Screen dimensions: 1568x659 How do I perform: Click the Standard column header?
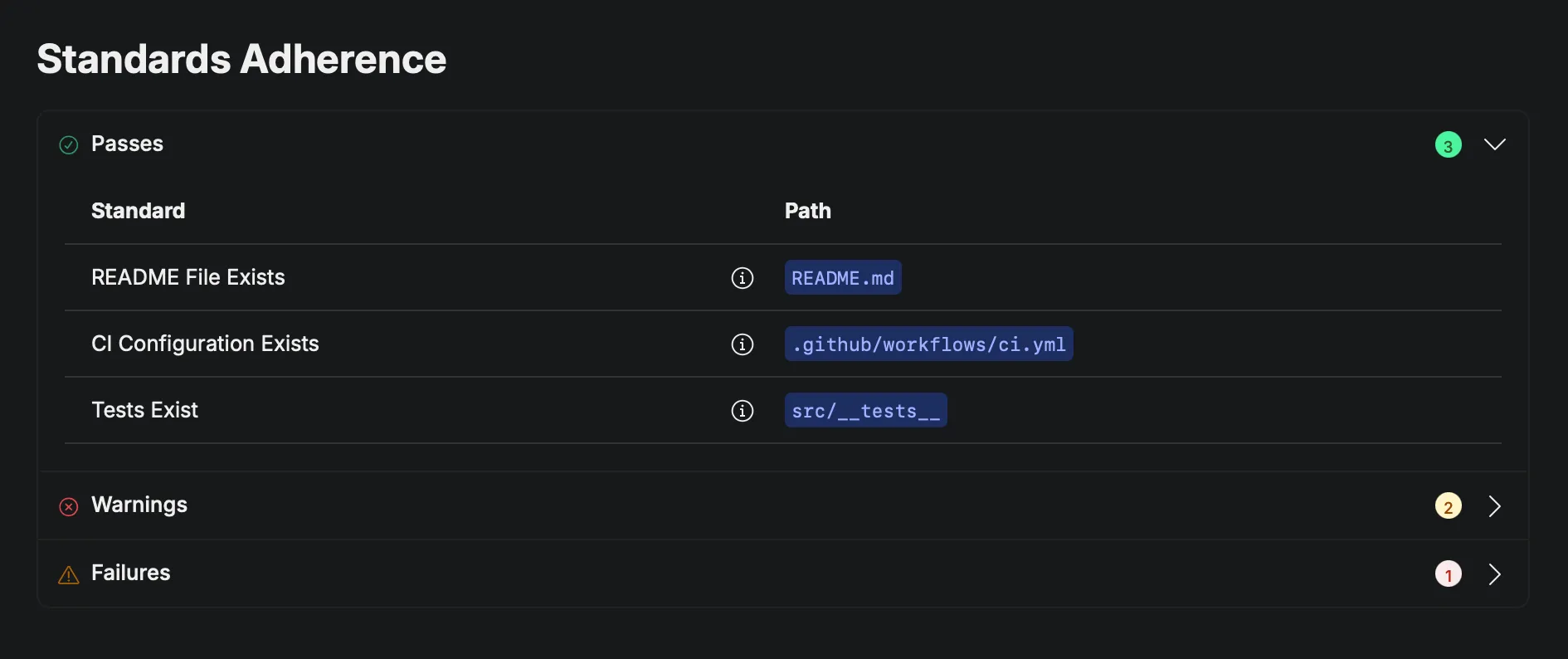point(138,211)
